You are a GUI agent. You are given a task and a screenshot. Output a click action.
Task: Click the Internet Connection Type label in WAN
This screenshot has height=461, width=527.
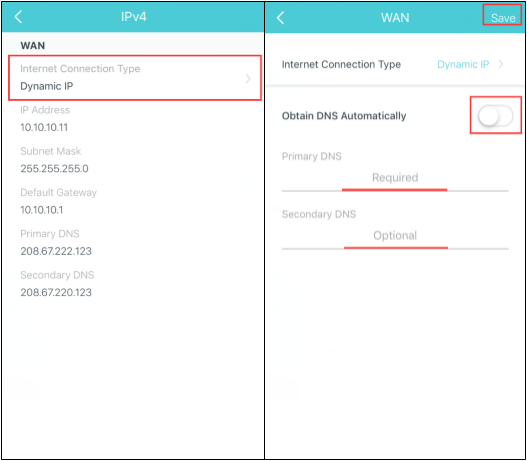point(341,64)
